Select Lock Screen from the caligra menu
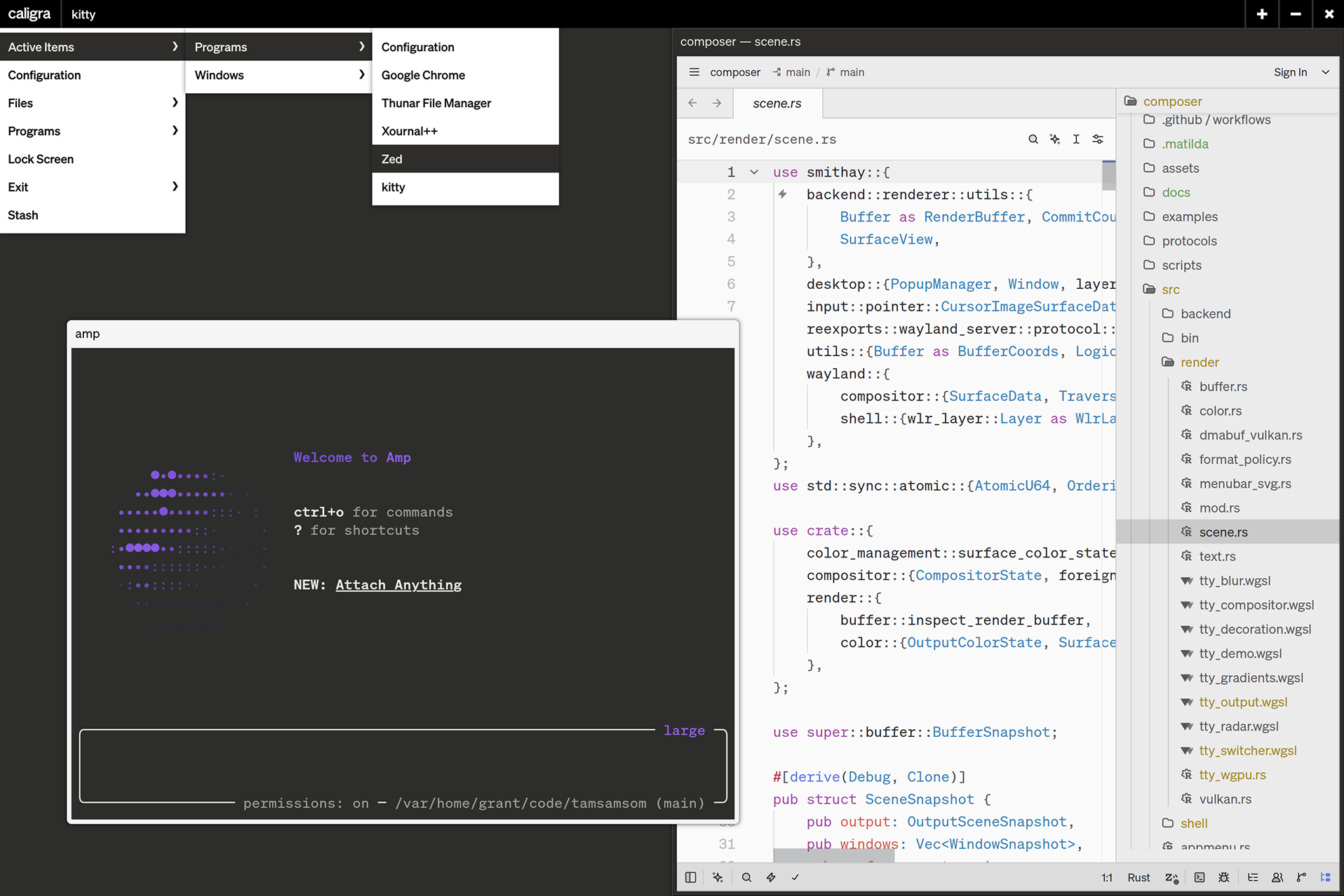Screen dimensions: 1344x896 pos(93,159)
